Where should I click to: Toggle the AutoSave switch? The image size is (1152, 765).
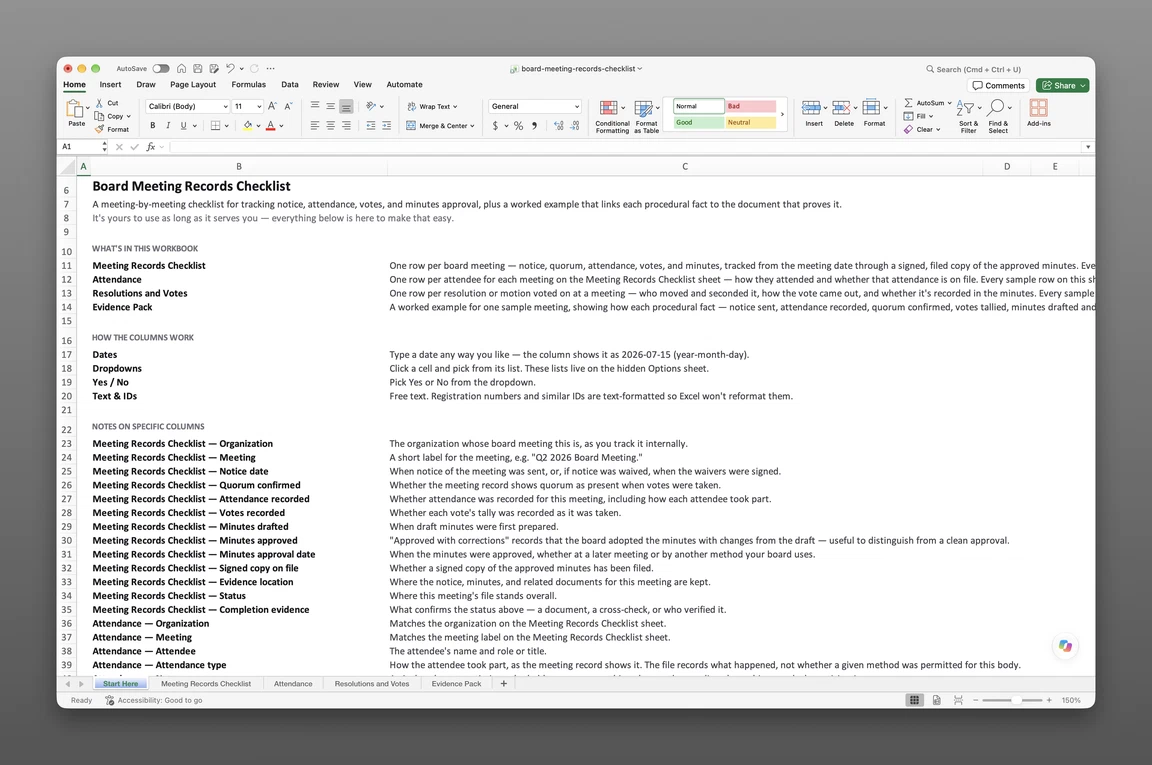click(161, 68)
